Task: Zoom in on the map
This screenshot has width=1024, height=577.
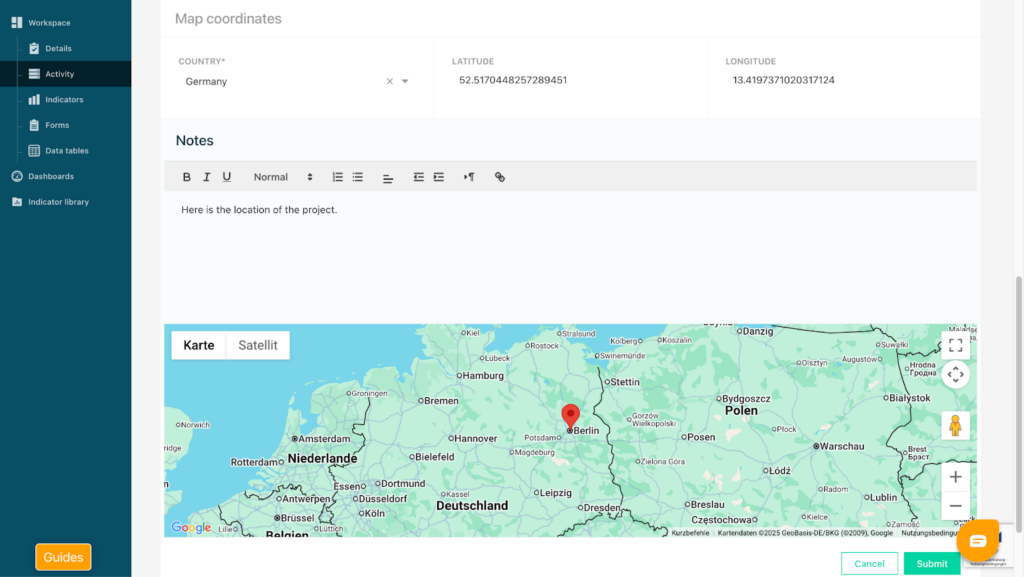Action: coord(955,477)
